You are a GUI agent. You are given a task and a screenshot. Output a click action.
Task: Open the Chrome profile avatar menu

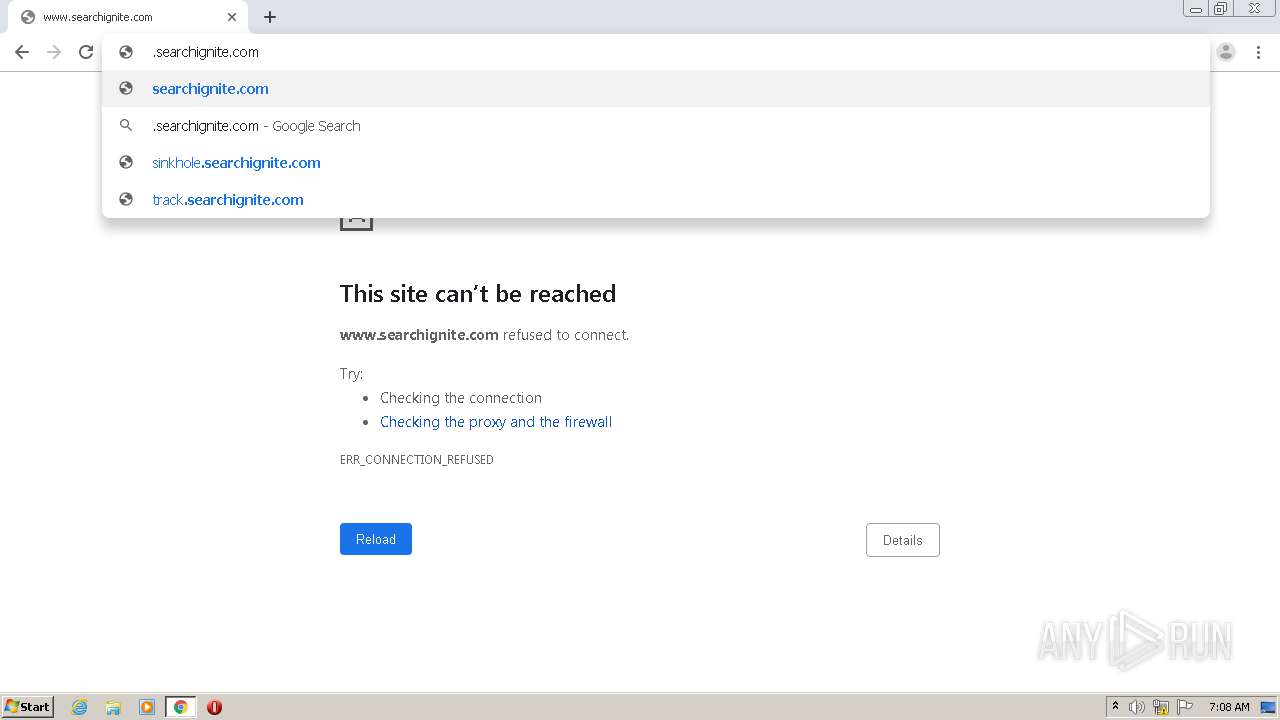tap(1226, 52)
